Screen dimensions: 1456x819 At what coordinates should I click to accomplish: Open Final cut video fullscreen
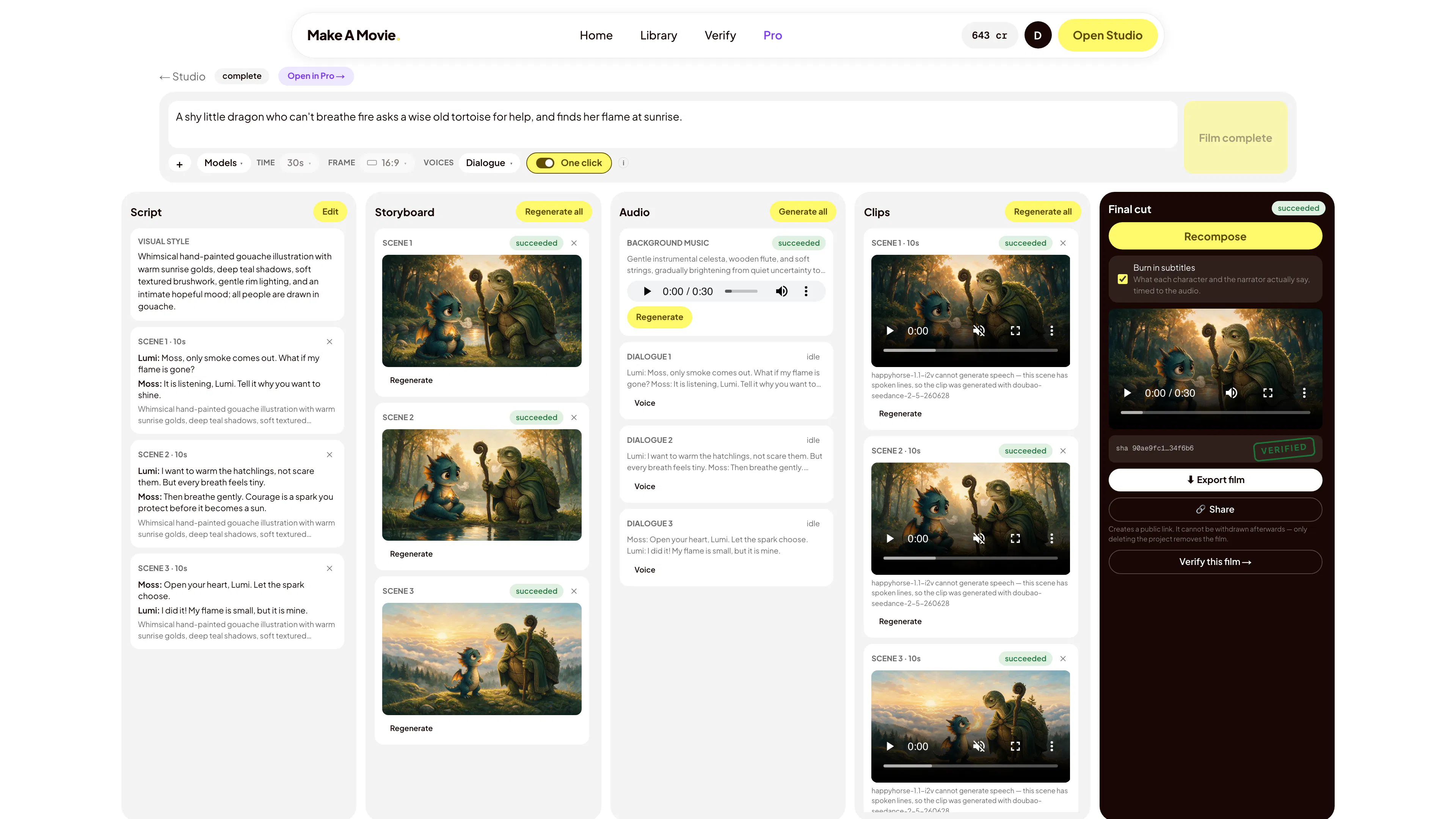(x=1268, y=394)
